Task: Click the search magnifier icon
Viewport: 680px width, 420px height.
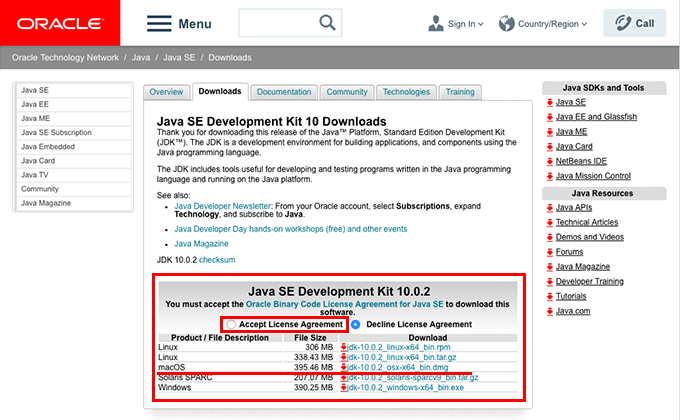Action: [327, 23]
